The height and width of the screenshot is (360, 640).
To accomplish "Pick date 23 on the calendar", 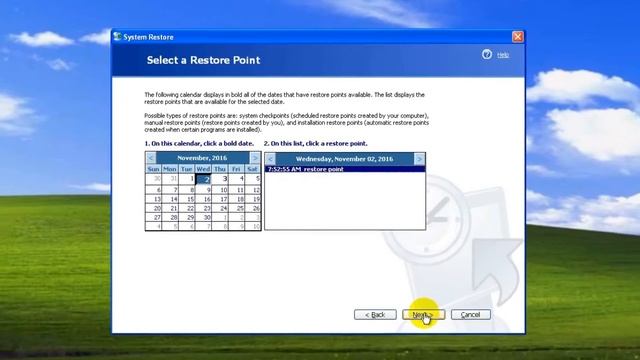I will [x=203, y=208].
